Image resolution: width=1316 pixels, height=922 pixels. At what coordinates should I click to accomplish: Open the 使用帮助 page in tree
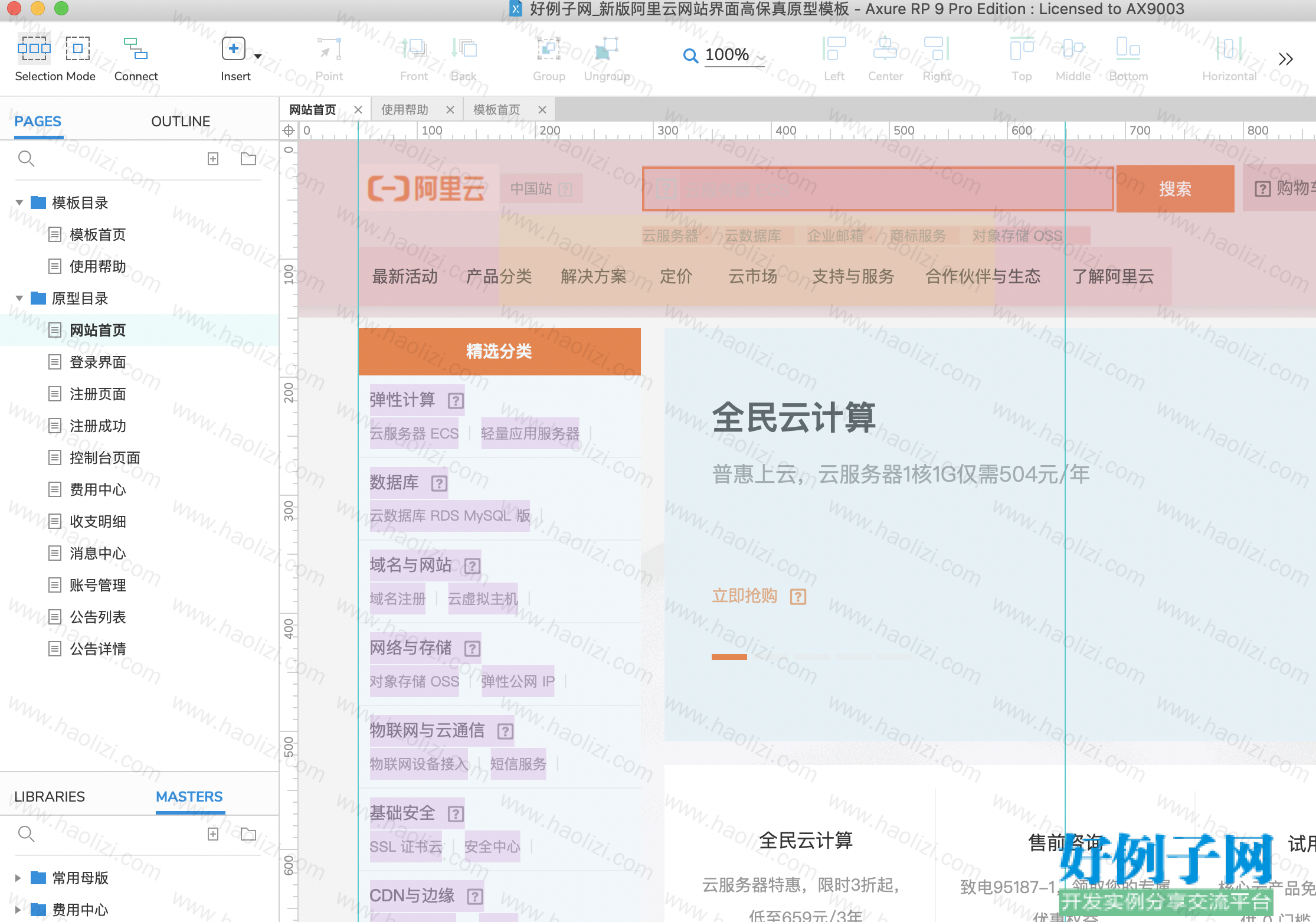click(97, 267)
